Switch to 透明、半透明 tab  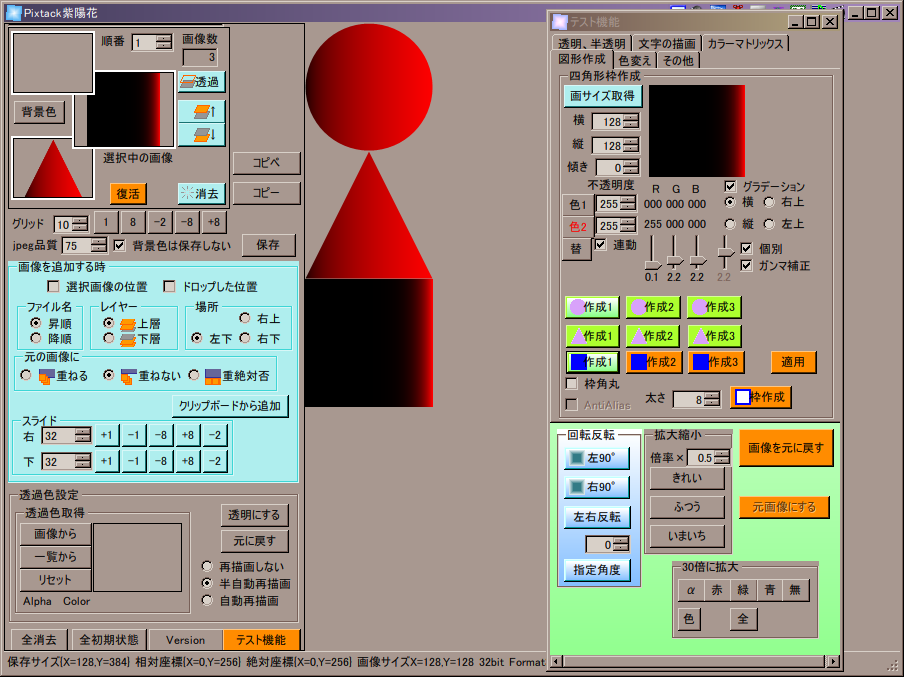click(x=592, y=44)
